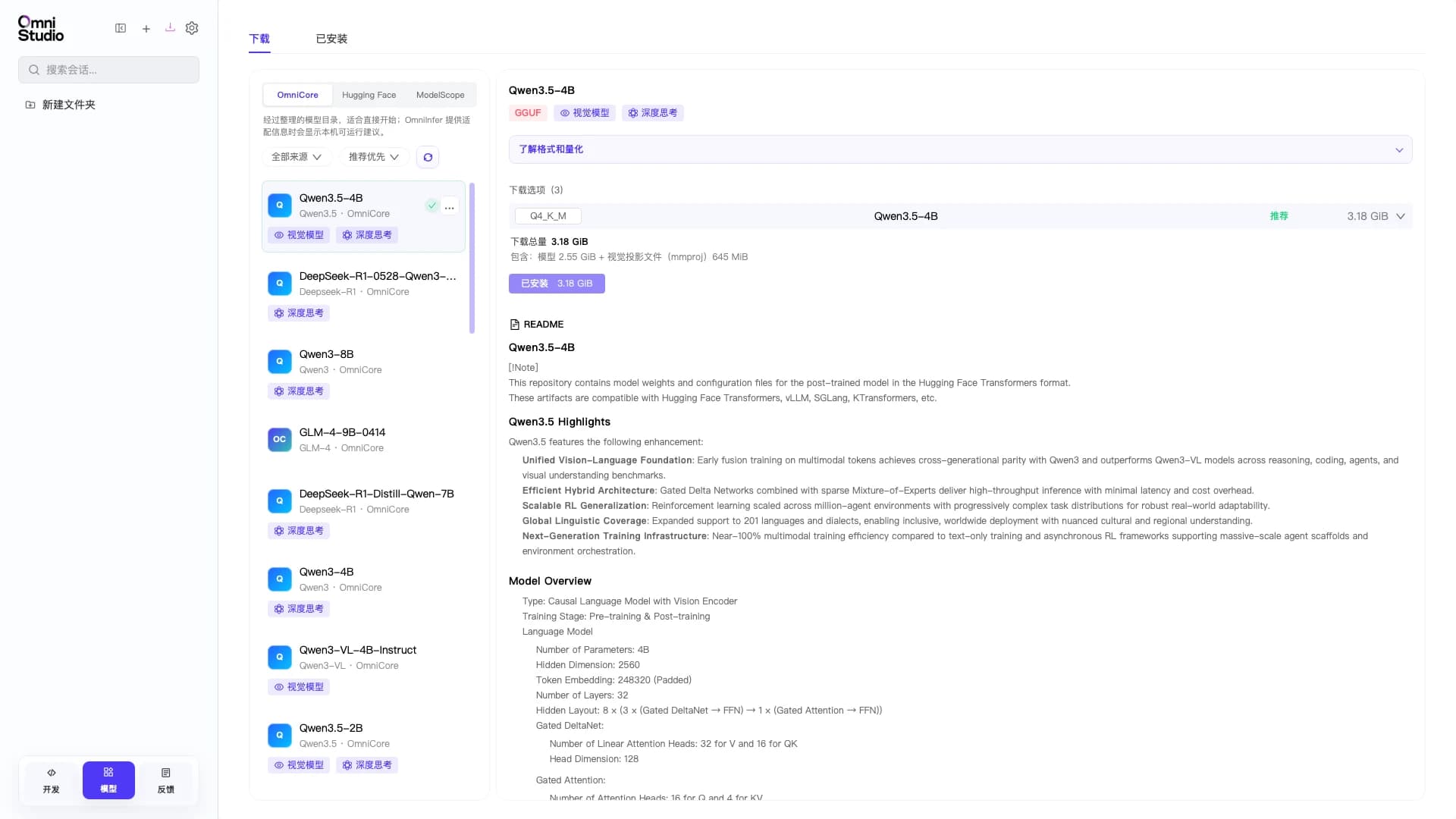
Task: Open the 开发 developer section
Action: point(52,780)
